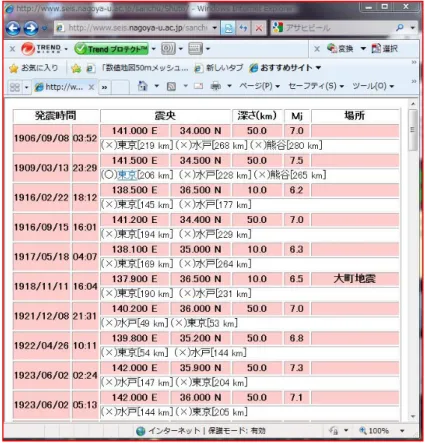
Task: Open the Print icon dropdown arrow
Action: (229, 86)
